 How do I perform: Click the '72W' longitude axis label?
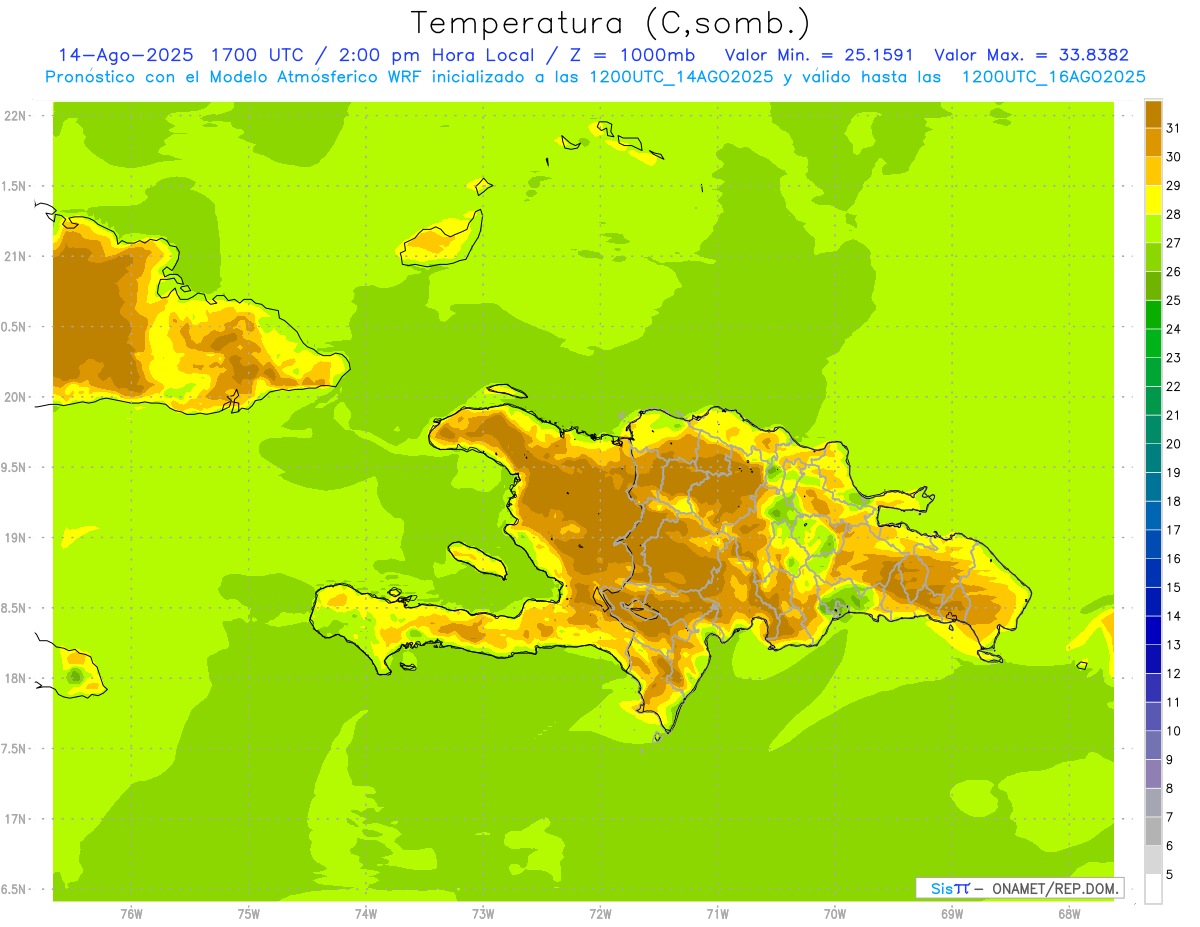tap(600, 914)
